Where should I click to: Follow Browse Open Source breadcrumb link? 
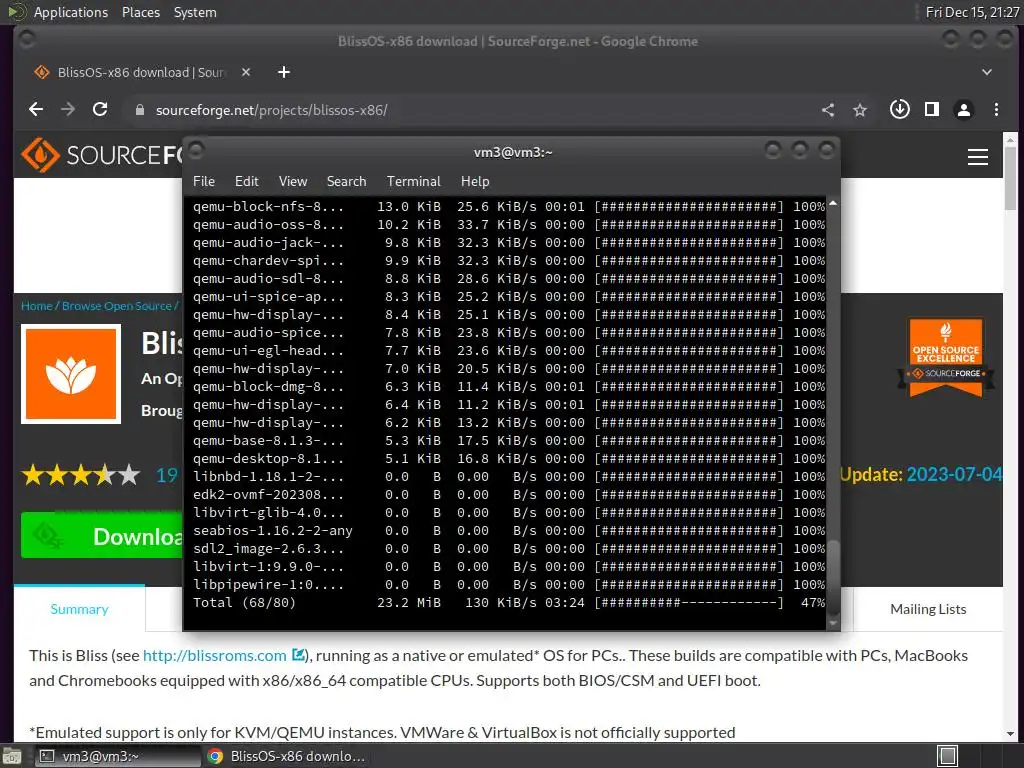coord(117,306)
